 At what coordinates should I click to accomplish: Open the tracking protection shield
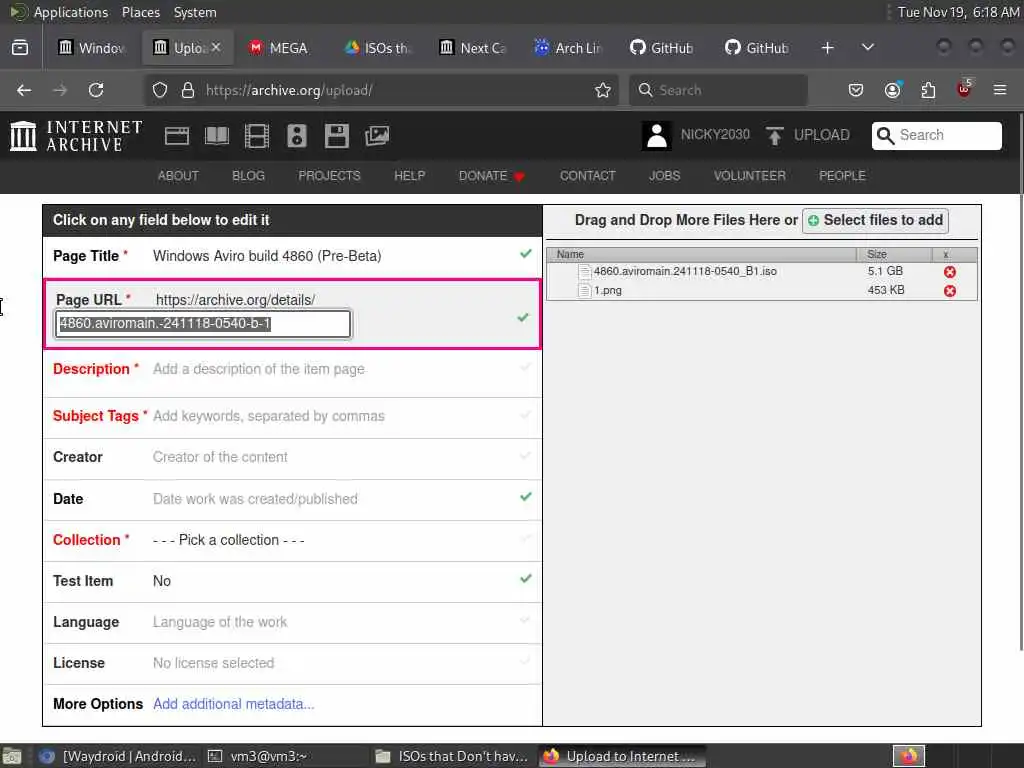[x=160, y=90]
